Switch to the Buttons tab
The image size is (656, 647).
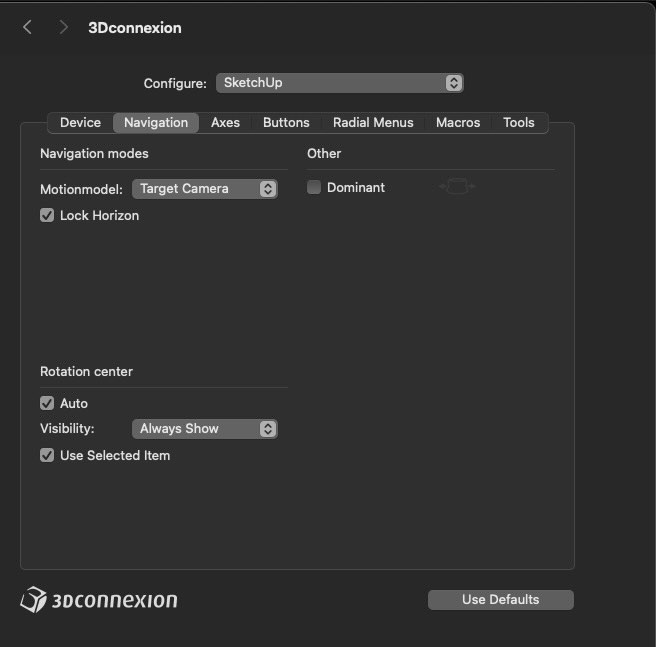(286, 123)
